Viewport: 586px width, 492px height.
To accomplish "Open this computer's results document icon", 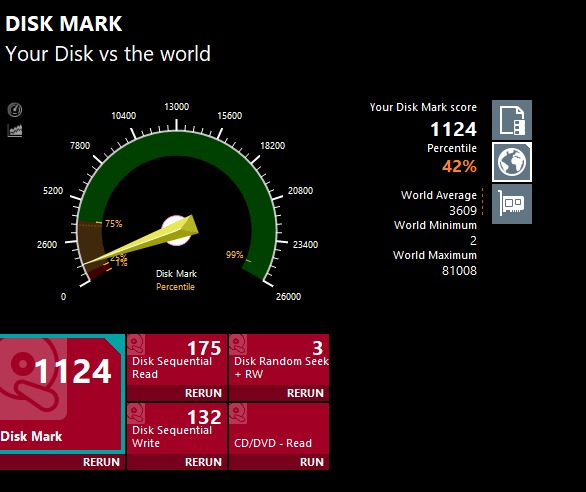I will pos(512,120).
